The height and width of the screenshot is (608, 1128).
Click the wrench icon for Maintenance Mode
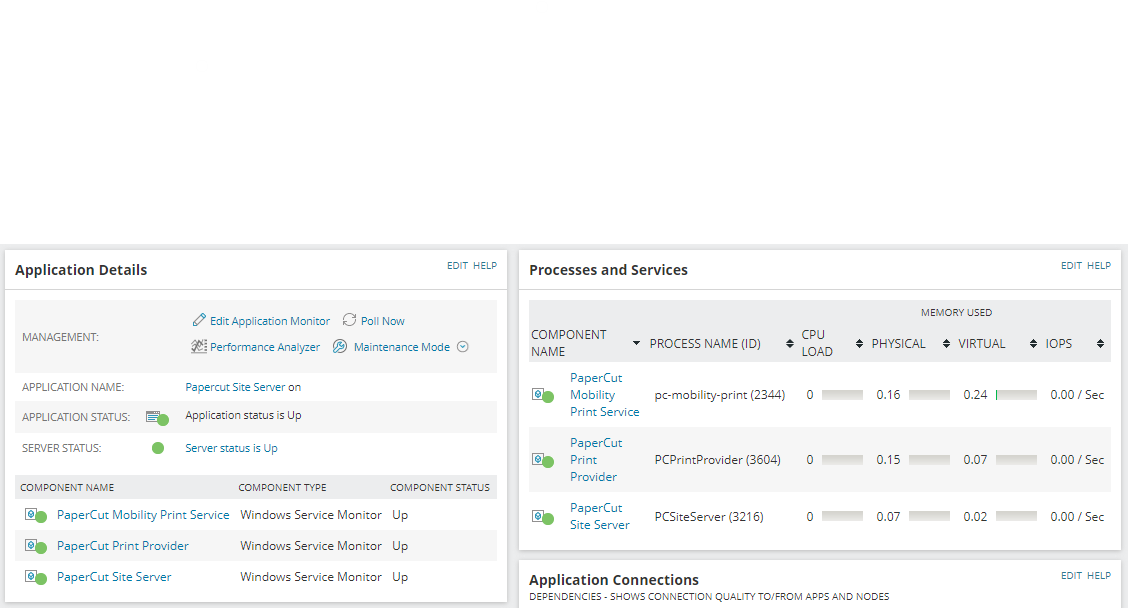point(340,346)
